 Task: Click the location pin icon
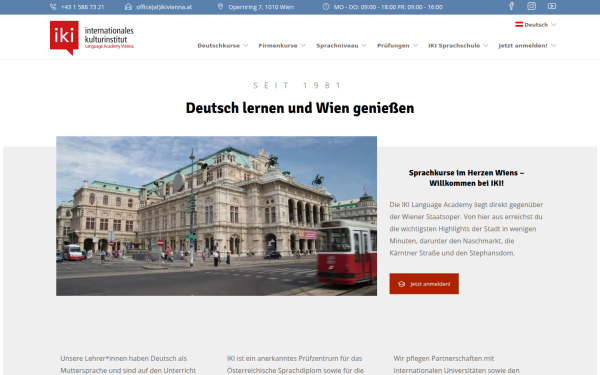coord(220,7)
